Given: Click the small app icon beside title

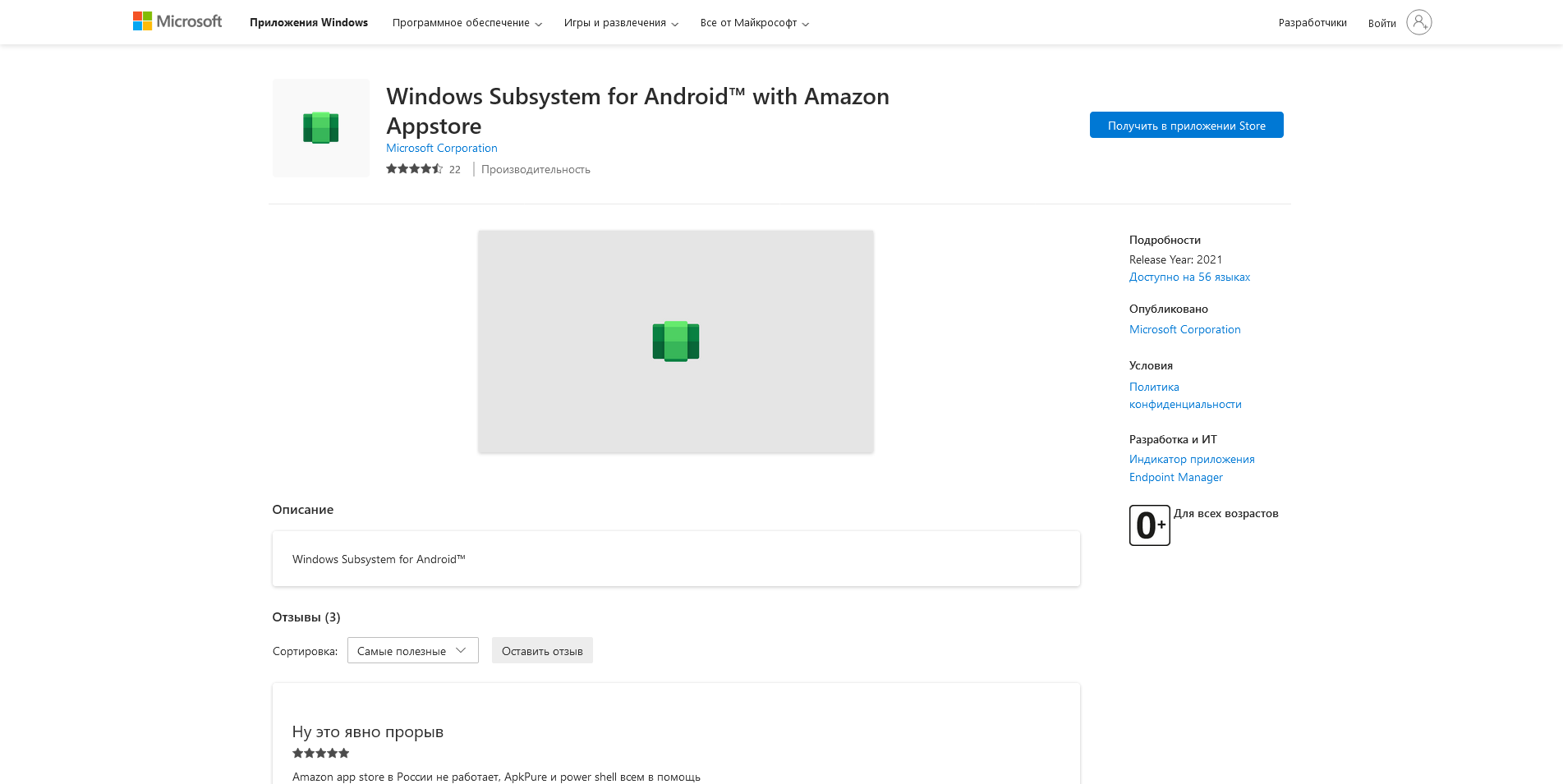Looking at the screenshot, I should click(321, 128).
